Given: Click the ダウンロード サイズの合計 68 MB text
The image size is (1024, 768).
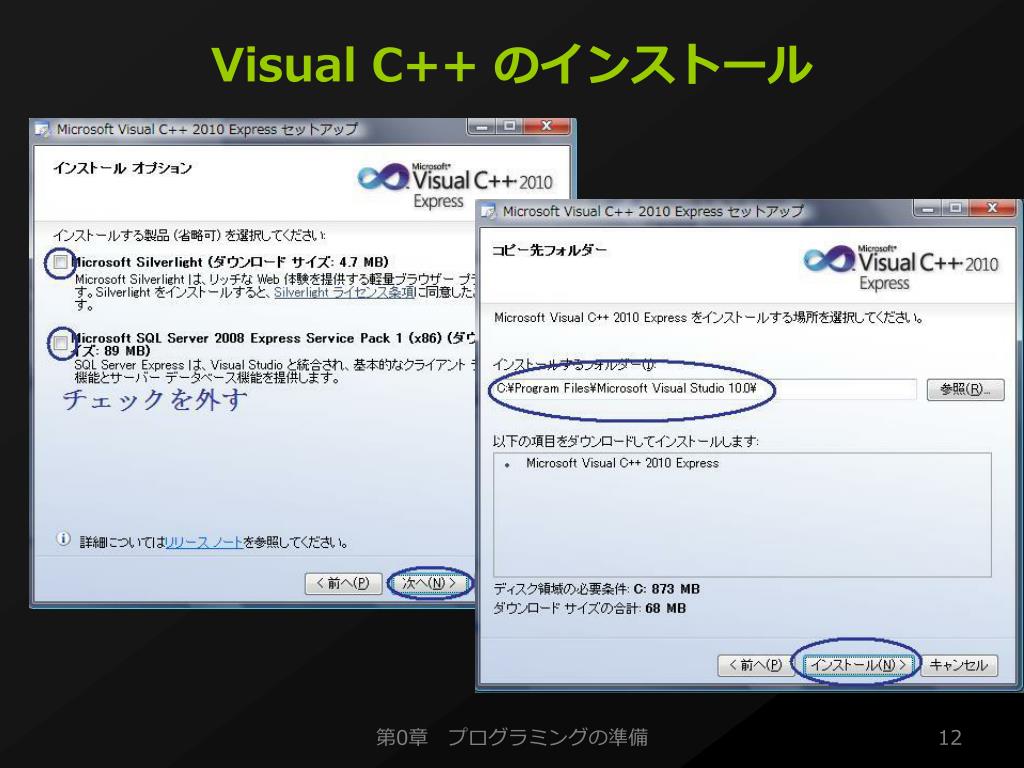Looking at the screenshot, I should (x=589, y=609).
